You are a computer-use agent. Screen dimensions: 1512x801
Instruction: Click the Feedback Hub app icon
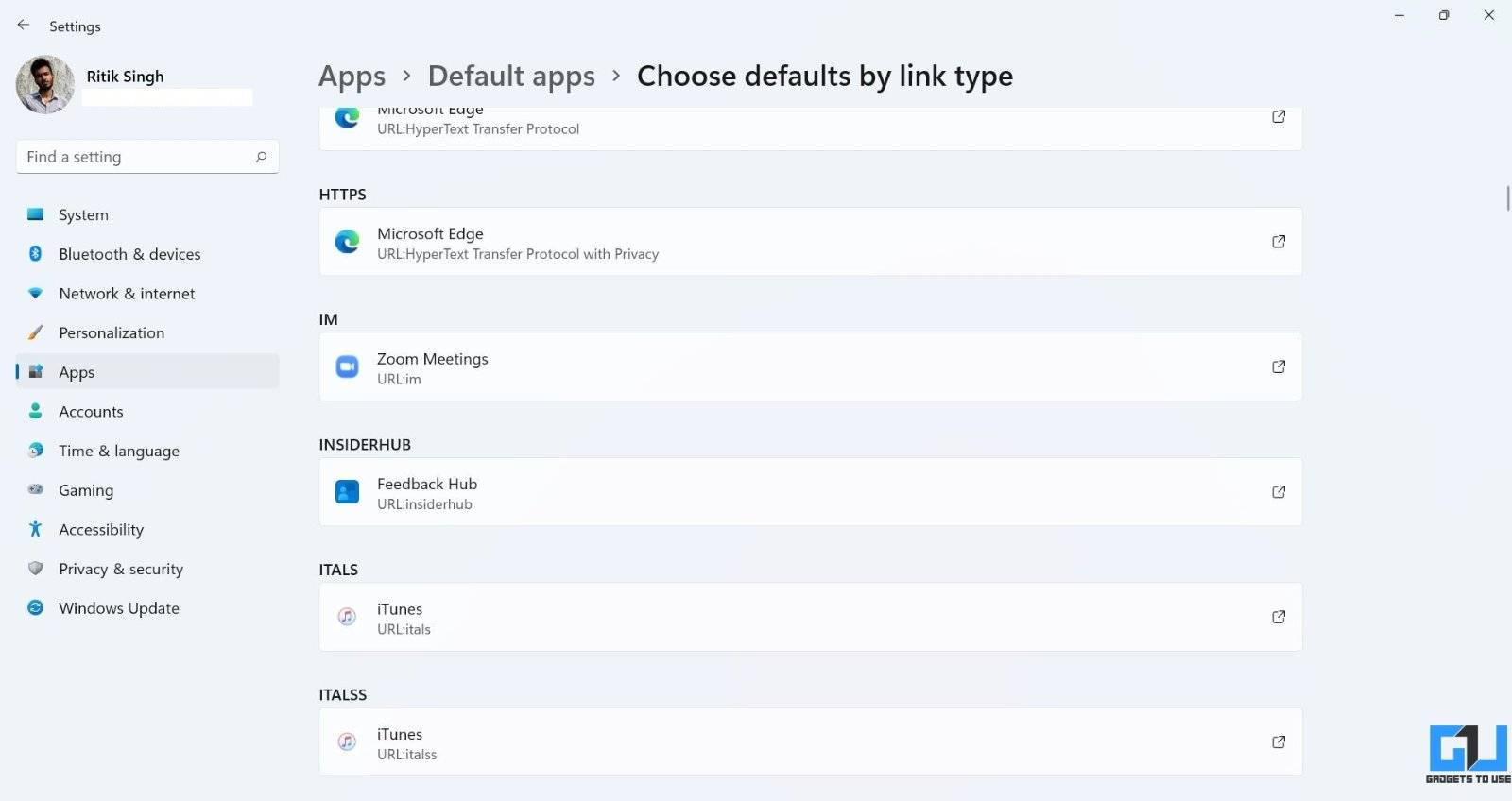coord(347,492)
